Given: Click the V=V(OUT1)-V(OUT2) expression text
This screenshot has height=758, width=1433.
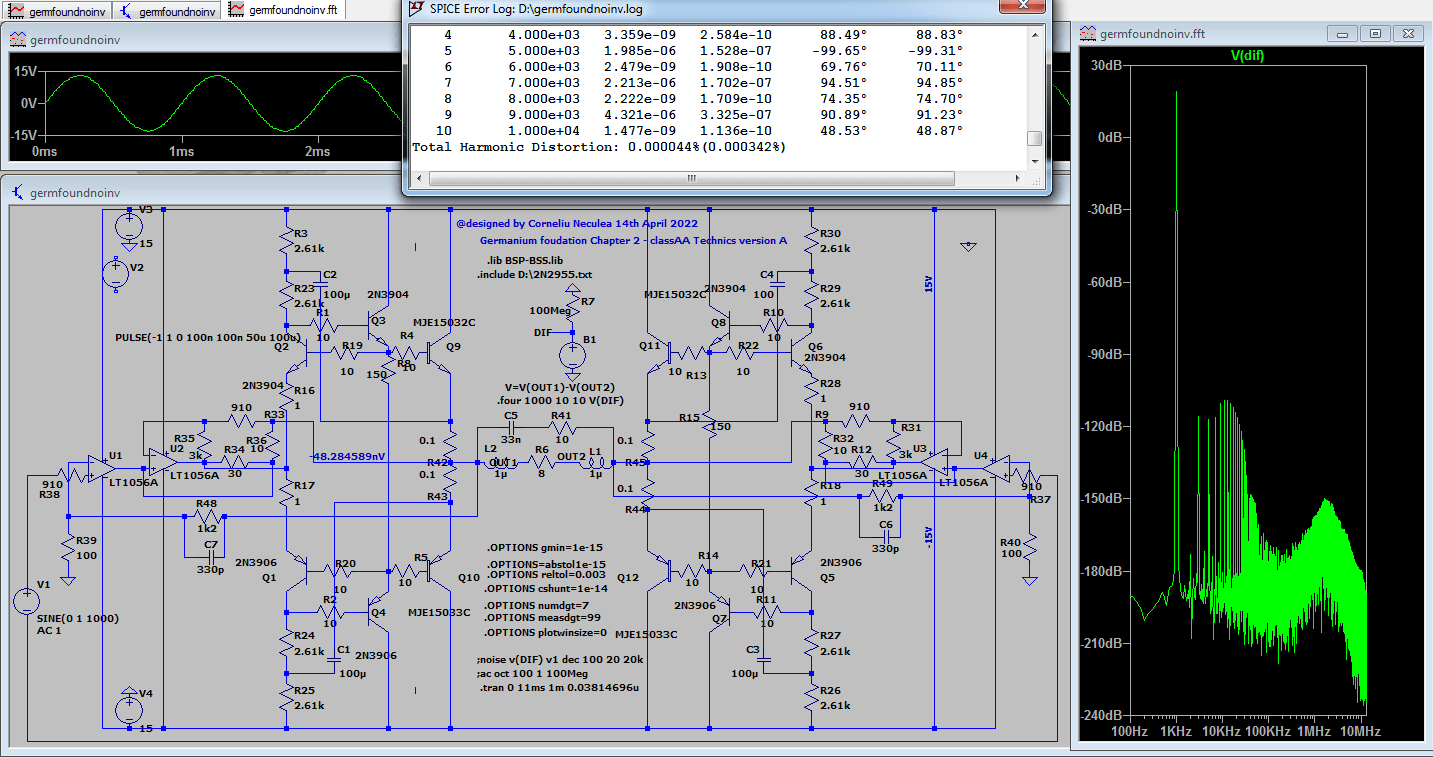Looking at the screenshot, I should (560, 387).
